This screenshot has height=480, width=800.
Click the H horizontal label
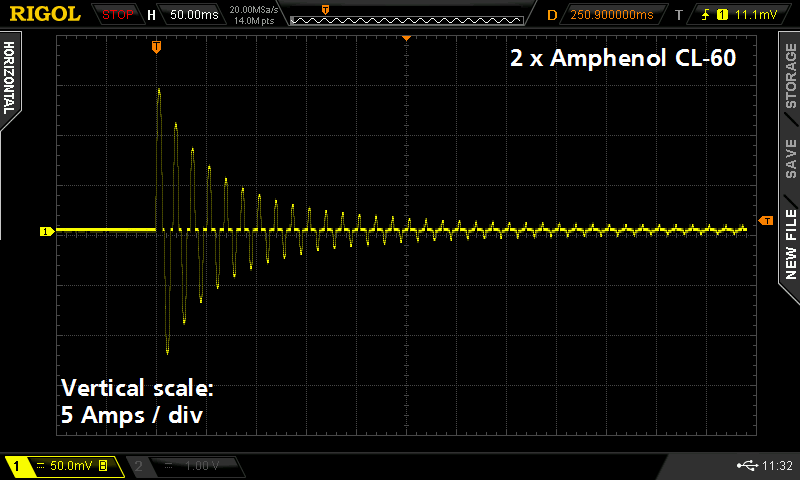(151, 15)
